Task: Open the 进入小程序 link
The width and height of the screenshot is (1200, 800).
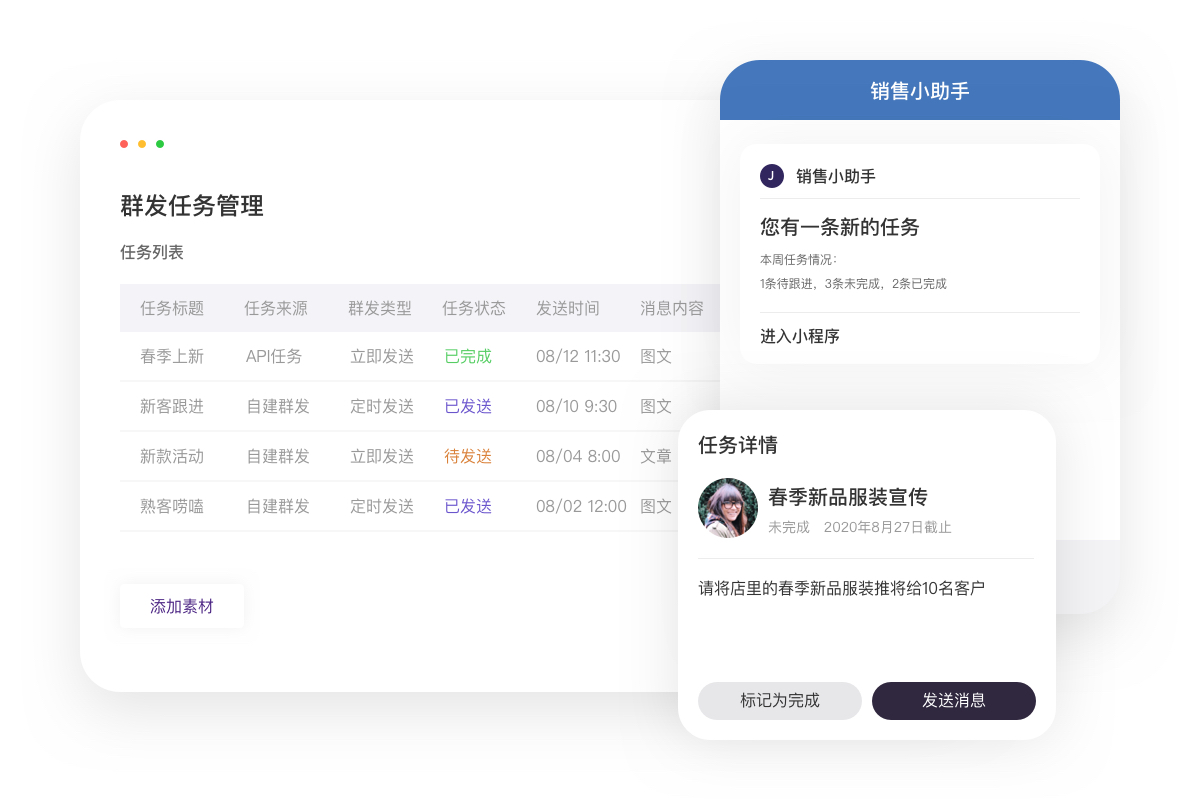Action: pyautogui.click(x=800, y=336)
